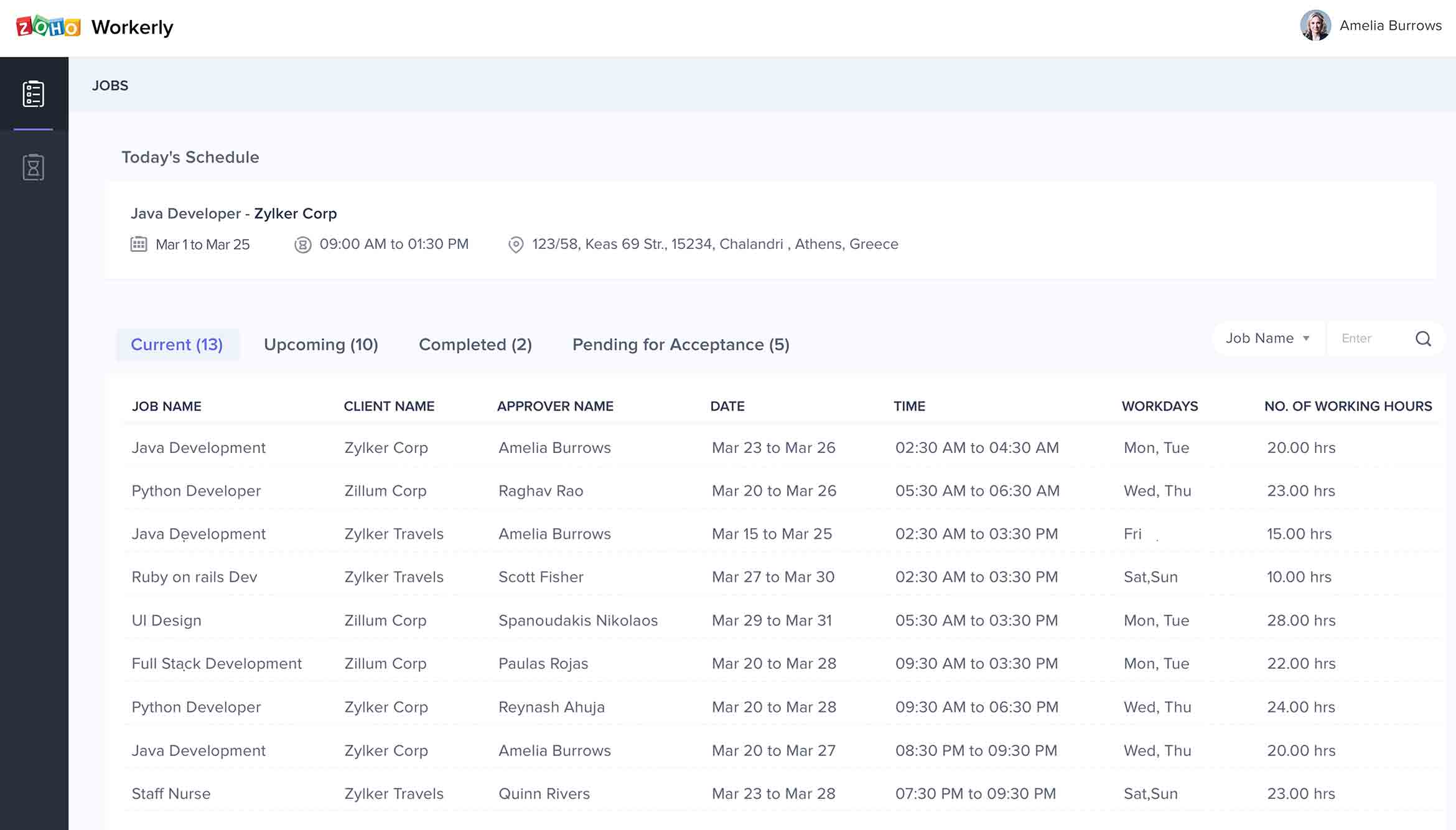Click the date Mar 27 to Mar 30
The width and height of the screenshot is (1456, 830).
(x=773, y=577)
